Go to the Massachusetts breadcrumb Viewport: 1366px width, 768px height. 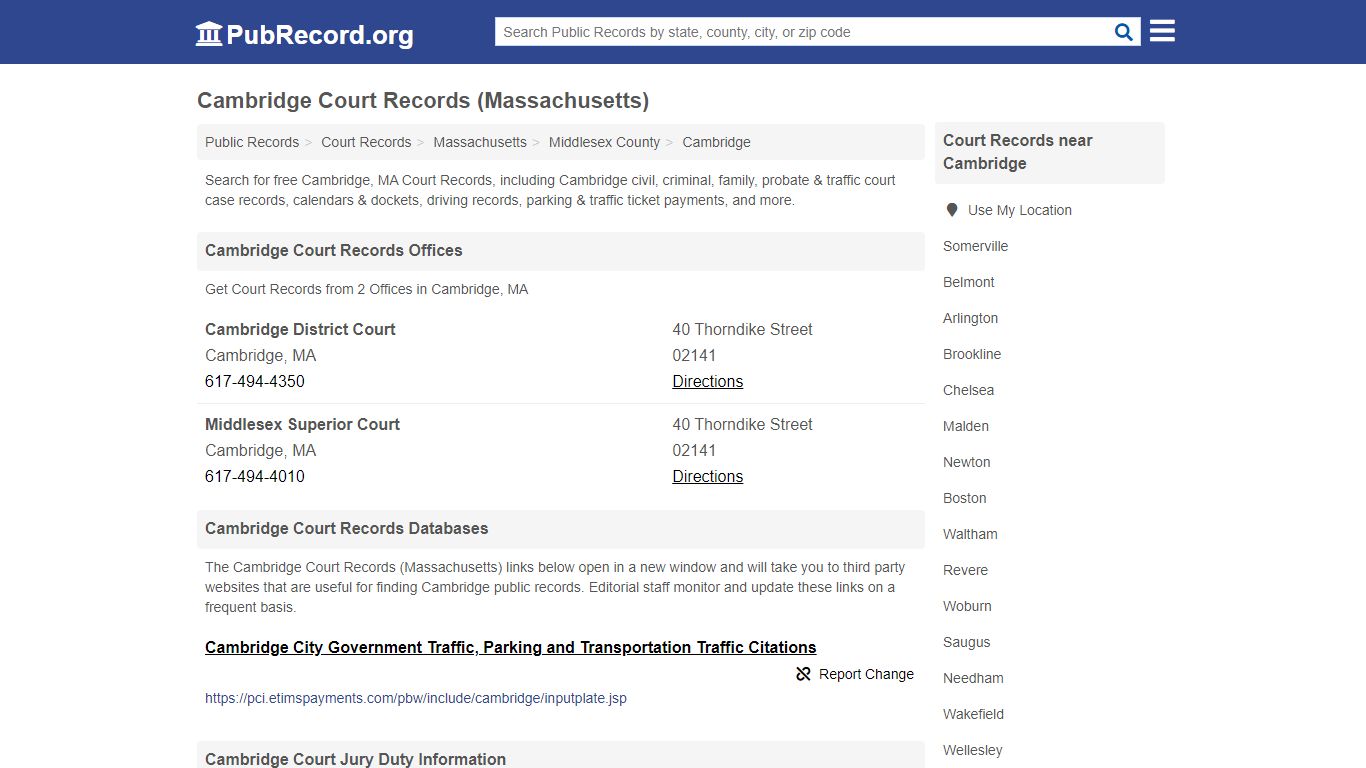click(480, 142)
